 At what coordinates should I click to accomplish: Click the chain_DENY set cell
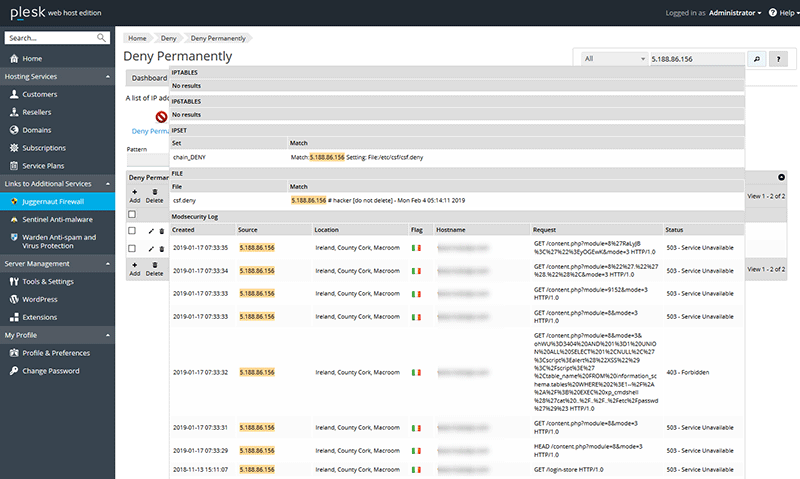(x=189, y=157)
